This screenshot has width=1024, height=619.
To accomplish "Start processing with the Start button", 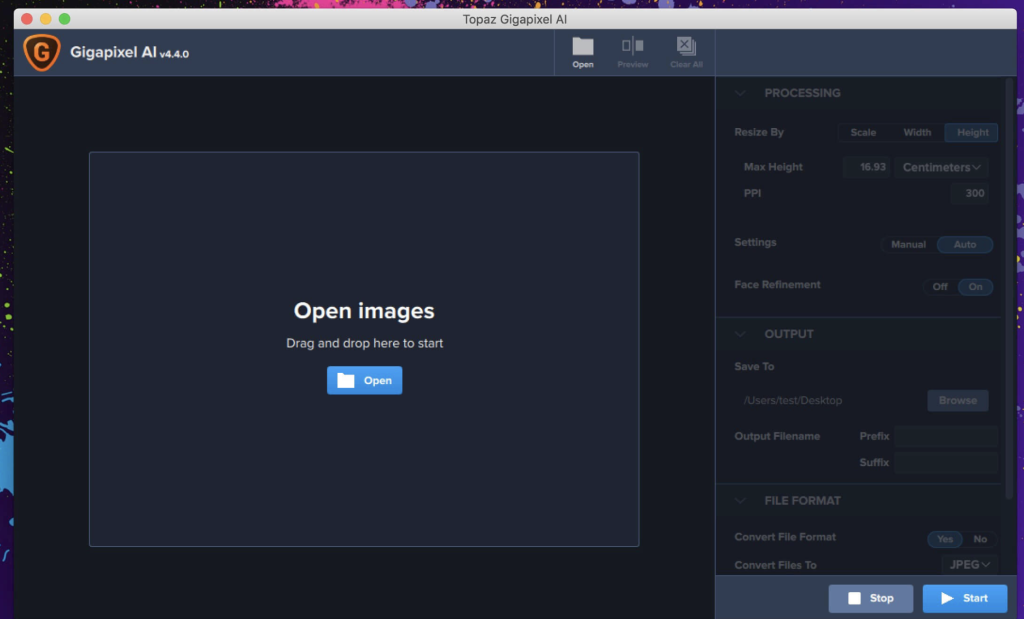I will [964, 598].
